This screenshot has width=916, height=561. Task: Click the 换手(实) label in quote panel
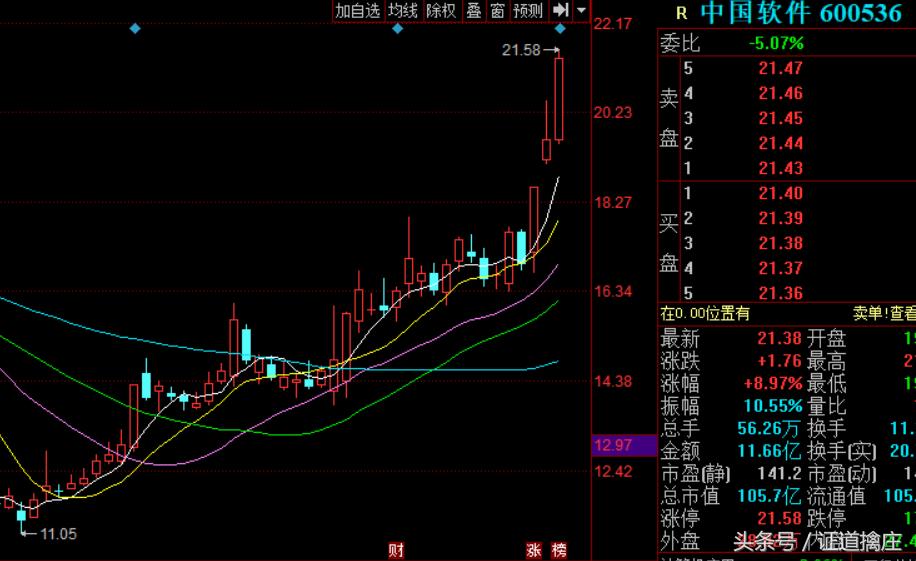pyautogui.click(x=842, y=451)
